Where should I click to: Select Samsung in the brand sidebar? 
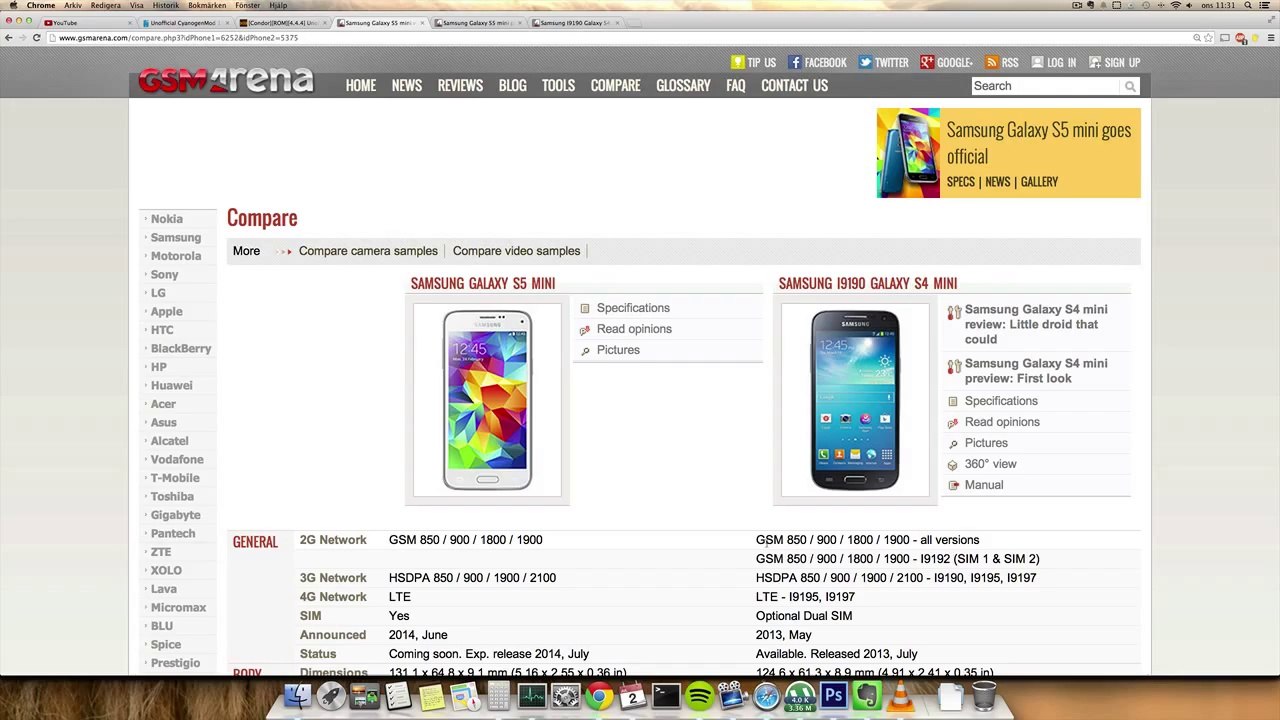176,238
